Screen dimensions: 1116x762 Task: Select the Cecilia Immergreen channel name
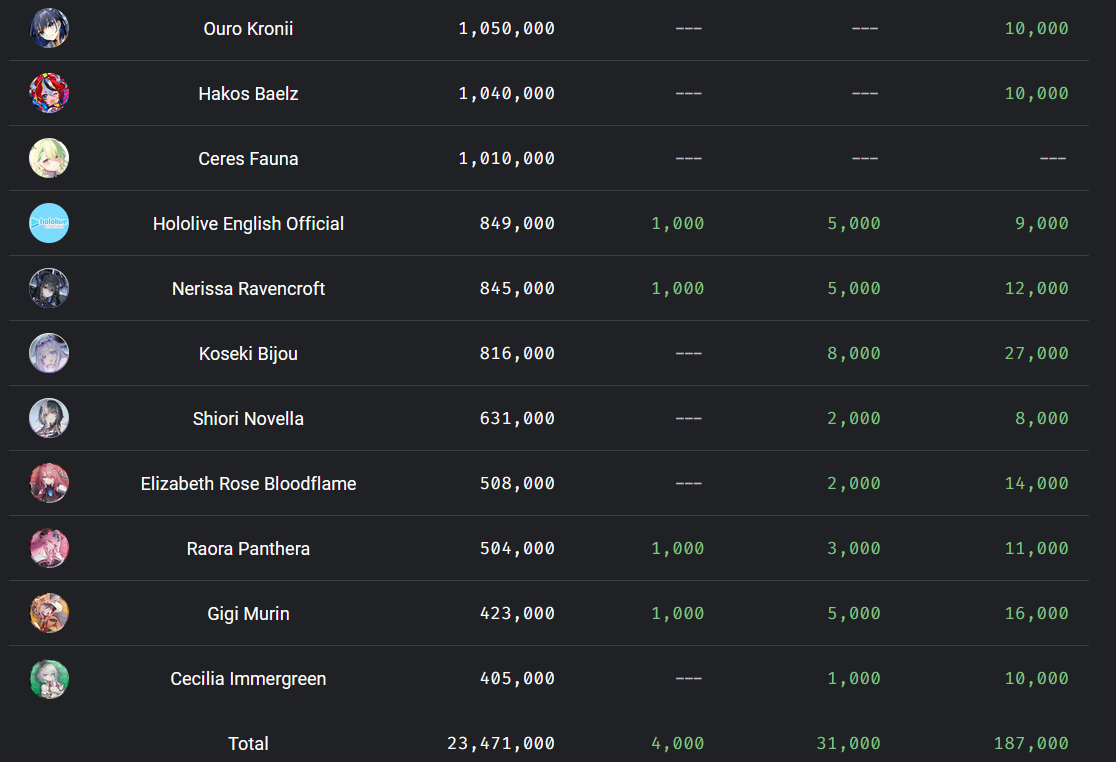248,679
